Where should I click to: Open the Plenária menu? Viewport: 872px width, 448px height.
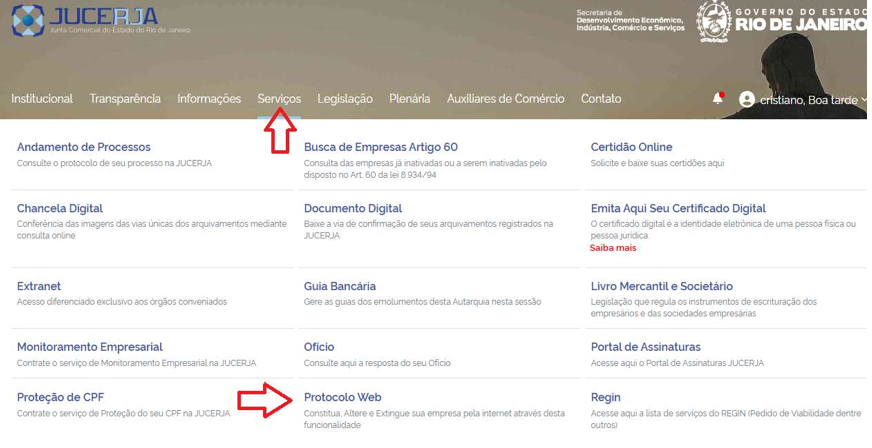409,99
